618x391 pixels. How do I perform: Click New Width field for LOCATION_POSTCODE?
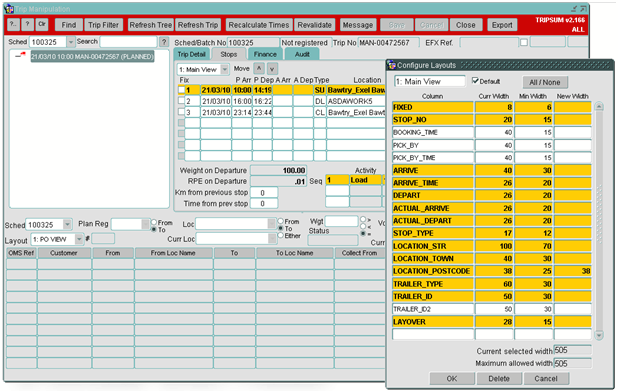click(573, 271)
